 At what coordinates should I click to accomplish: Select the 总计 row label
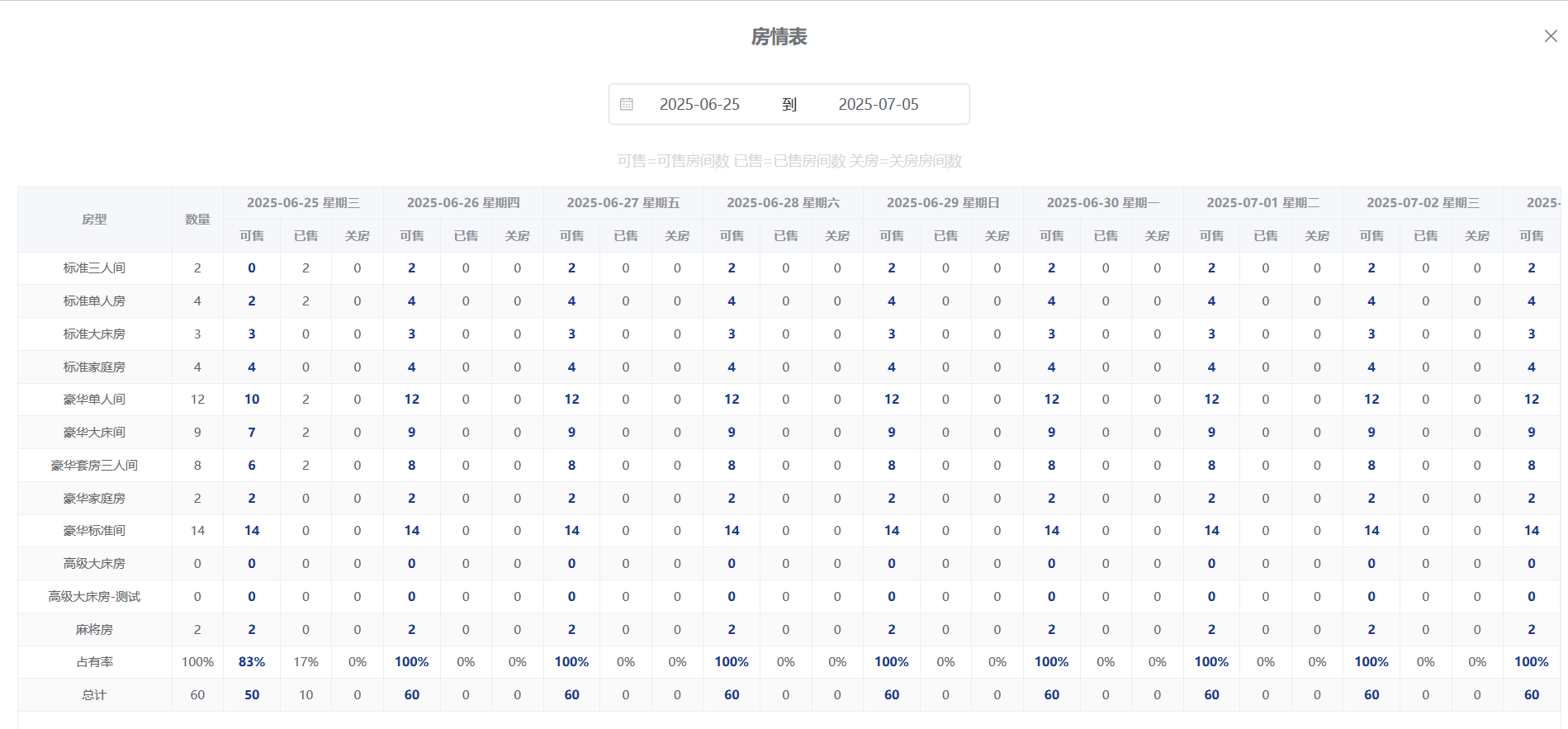94,695
